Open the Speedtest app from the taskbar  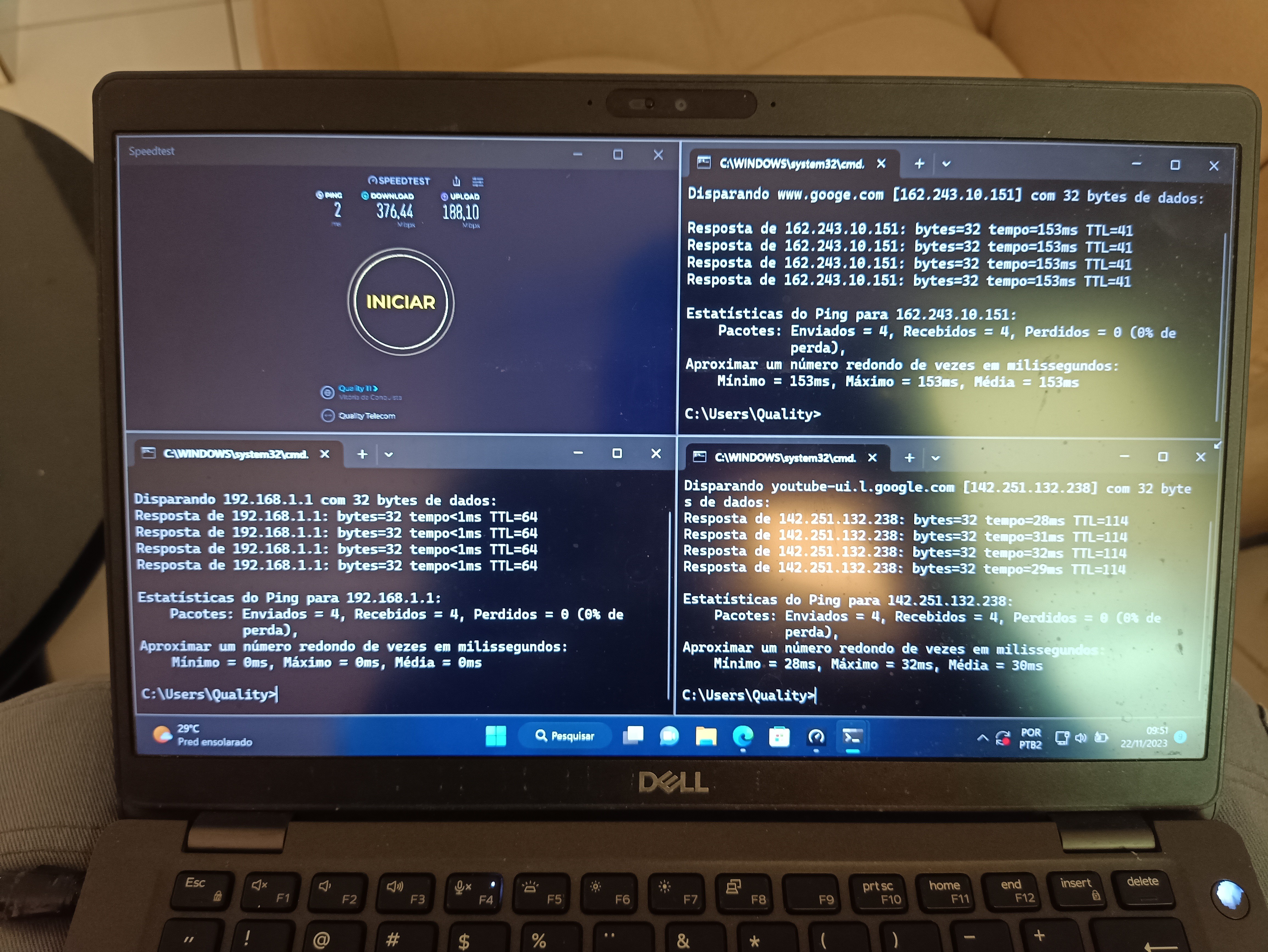(x=816, y=737)
